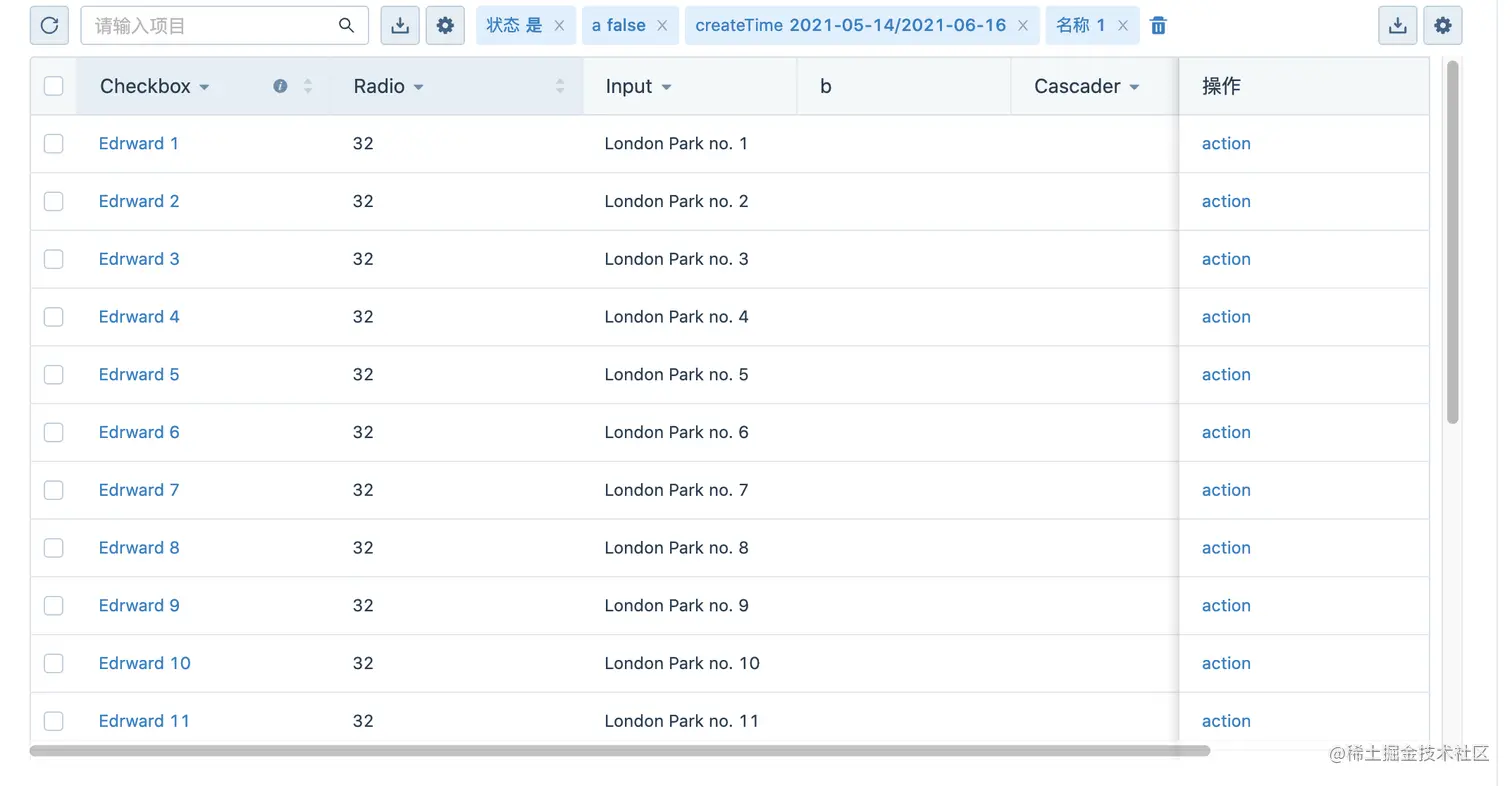Viewport: 1512px width, 786px height.
Task: Click the horizontal scrollbar thumb
Action: click(x=620, y=750)
